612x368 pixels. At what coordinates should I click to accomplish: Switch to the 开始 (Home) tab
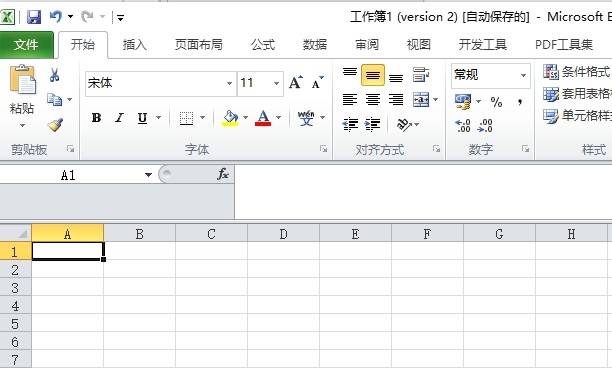83,44
